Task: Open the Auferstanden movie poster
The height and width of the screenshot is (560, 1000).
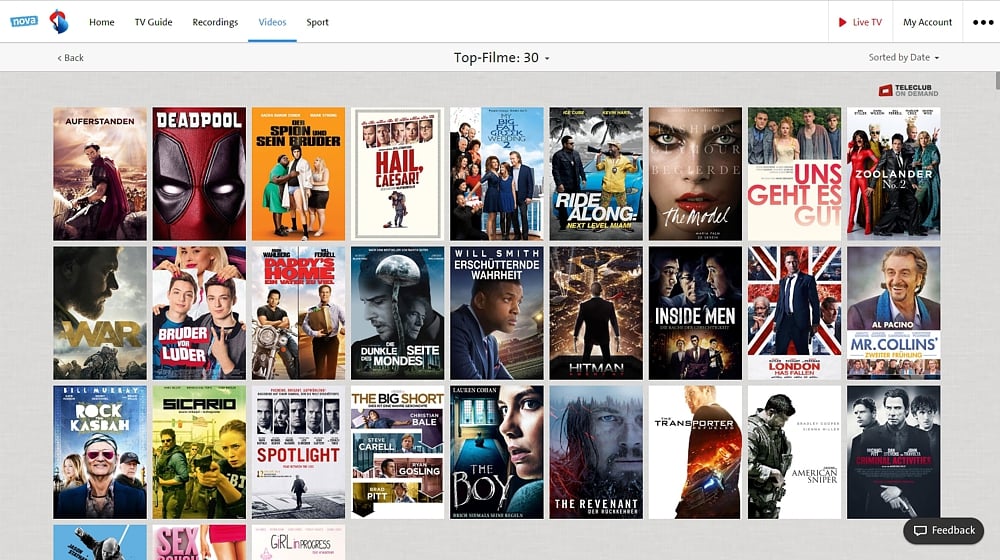Action: tap(99, 173)
